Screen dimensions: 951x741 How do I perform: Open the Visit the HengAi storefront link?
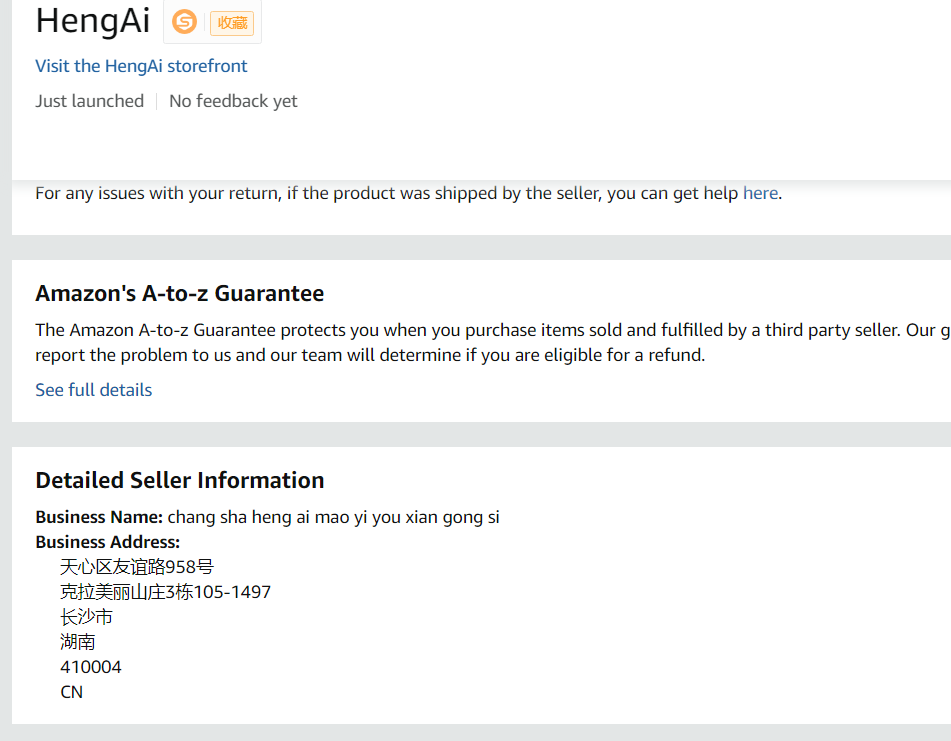[x=141, y=66]
